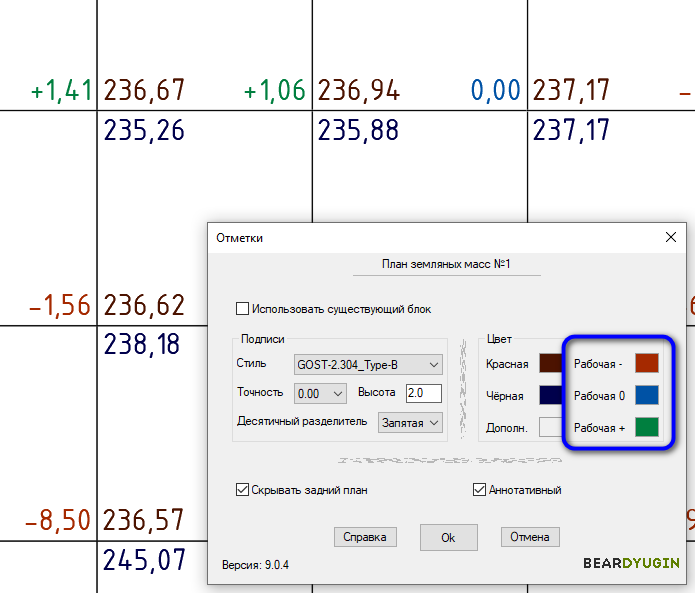Click the blue '0,00' working mark
The height and width of the screenshot is (593, 695).
[x=496, y=92]
